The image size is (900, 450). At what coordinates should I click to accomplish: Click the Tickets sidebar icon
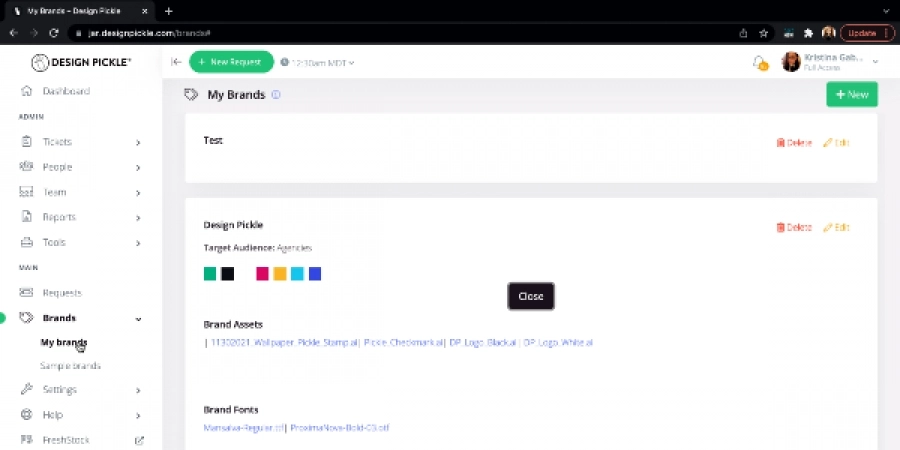point(26,141)
